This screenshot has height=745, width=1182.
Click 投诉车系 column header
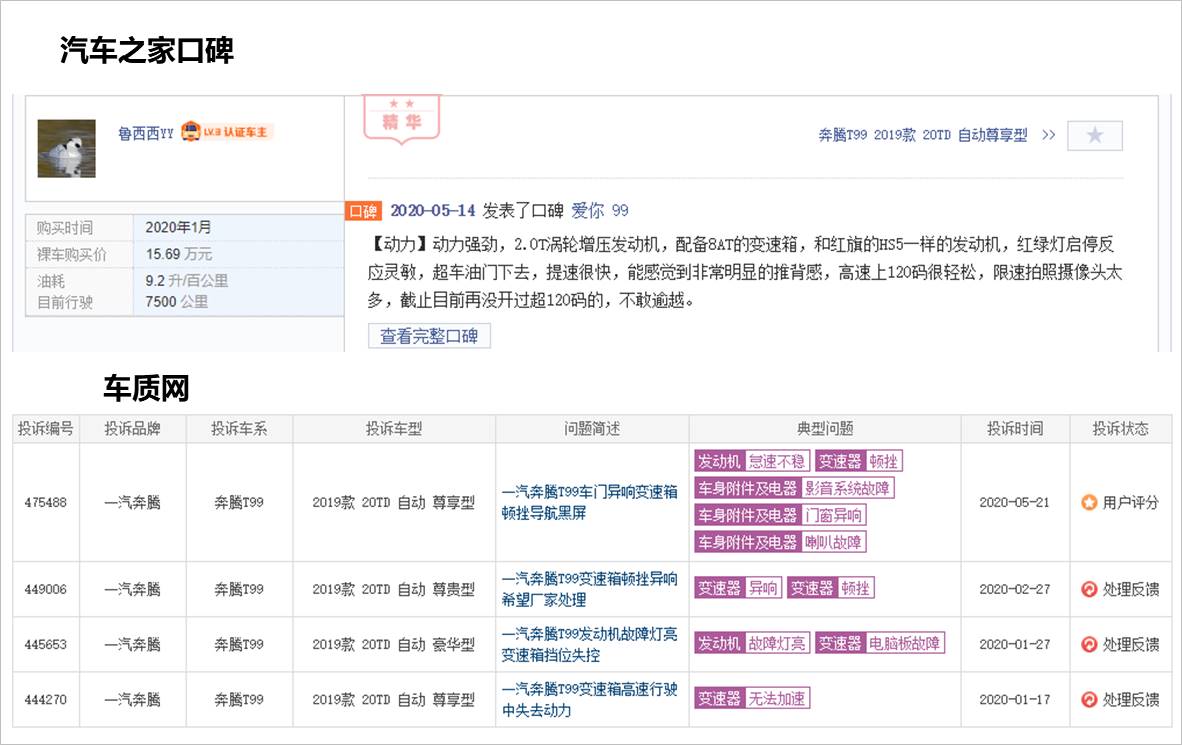pyautogui.click(x=239, y=428)
